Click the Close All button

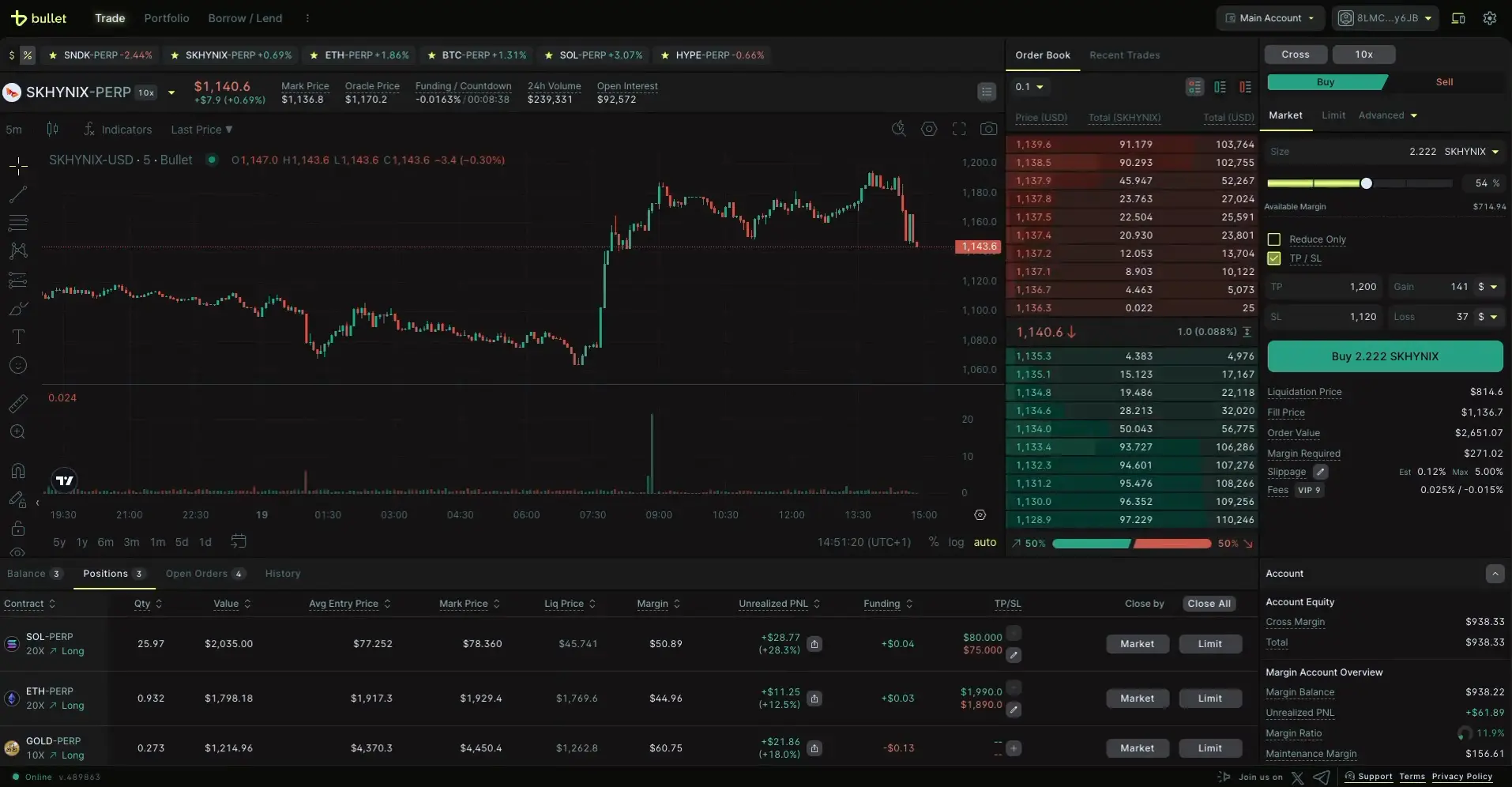tap(1209, 604)
